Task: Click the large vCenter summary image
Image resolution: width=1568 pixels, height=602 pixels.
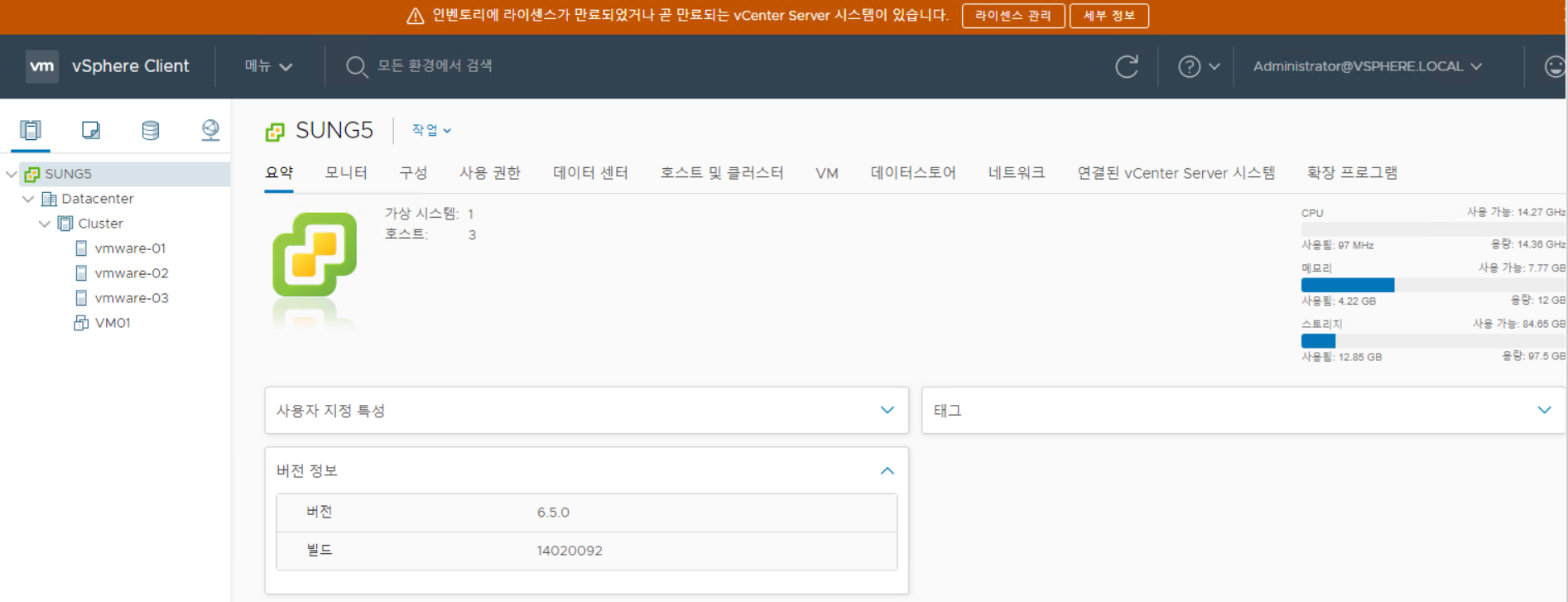Action: click(315, 254)
